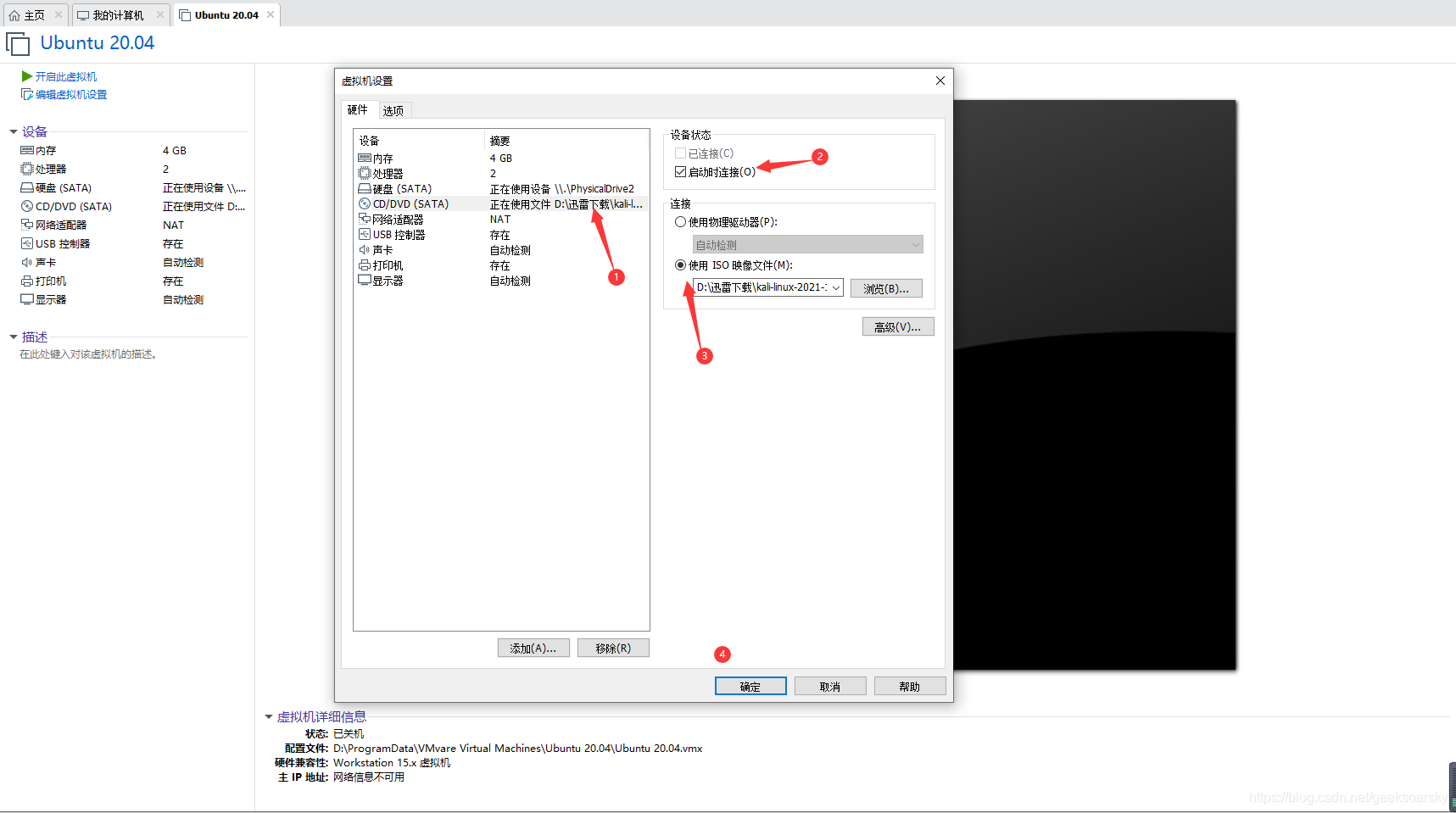Viewport: 1456px width, 813px height.
Task: Click the 设备 column header in dialog
Action: pyautogui.click(x=419, y=141)
